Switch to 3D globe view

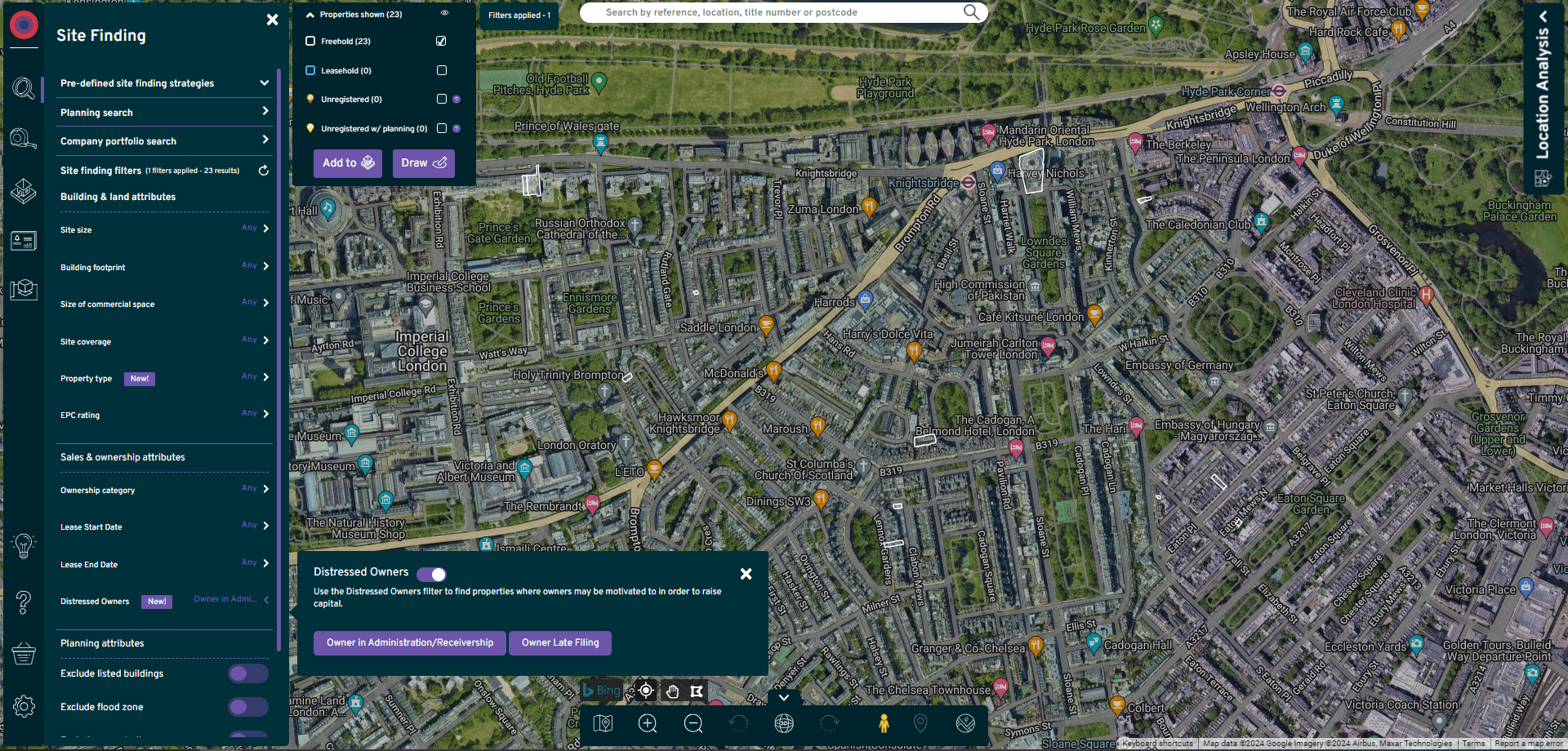(x=784, y=723)
